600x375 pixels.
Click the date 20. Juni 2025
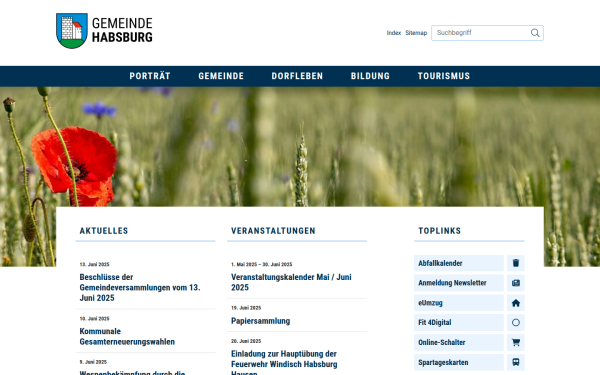[246, 341]
